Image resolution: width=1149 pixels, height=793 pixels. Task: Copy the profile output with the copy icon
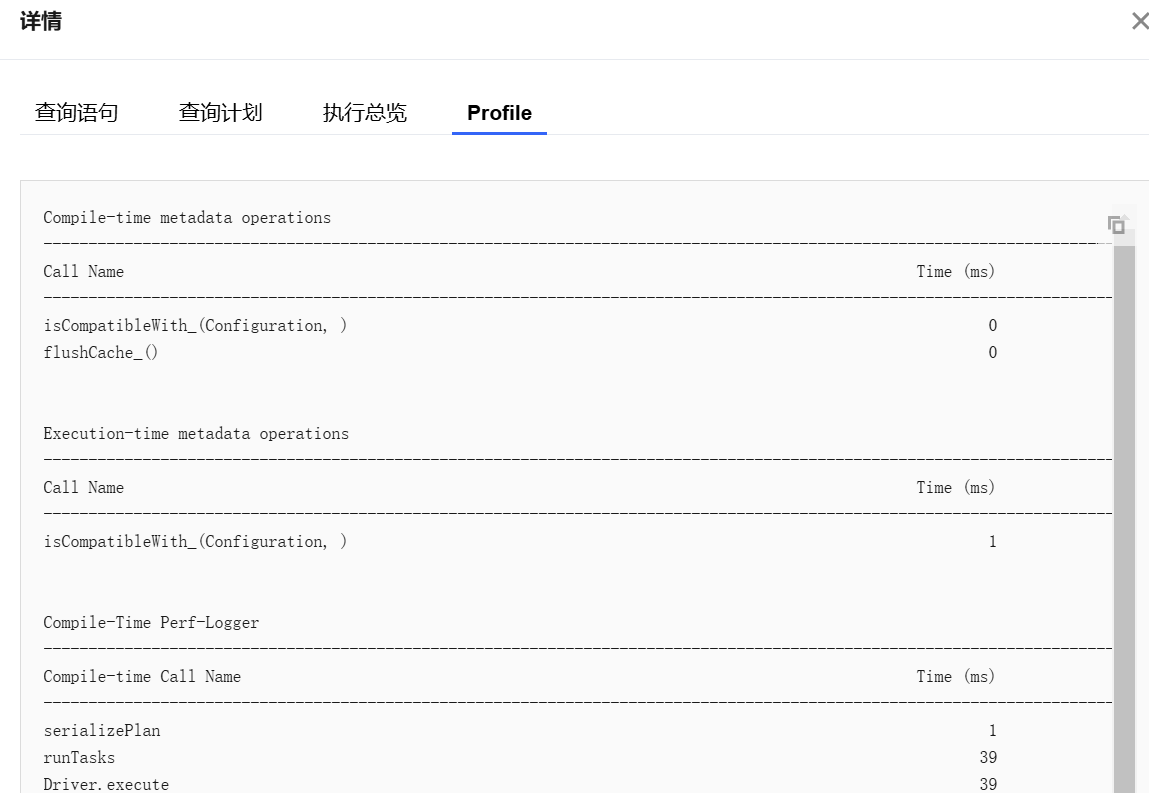point(1116,225)
